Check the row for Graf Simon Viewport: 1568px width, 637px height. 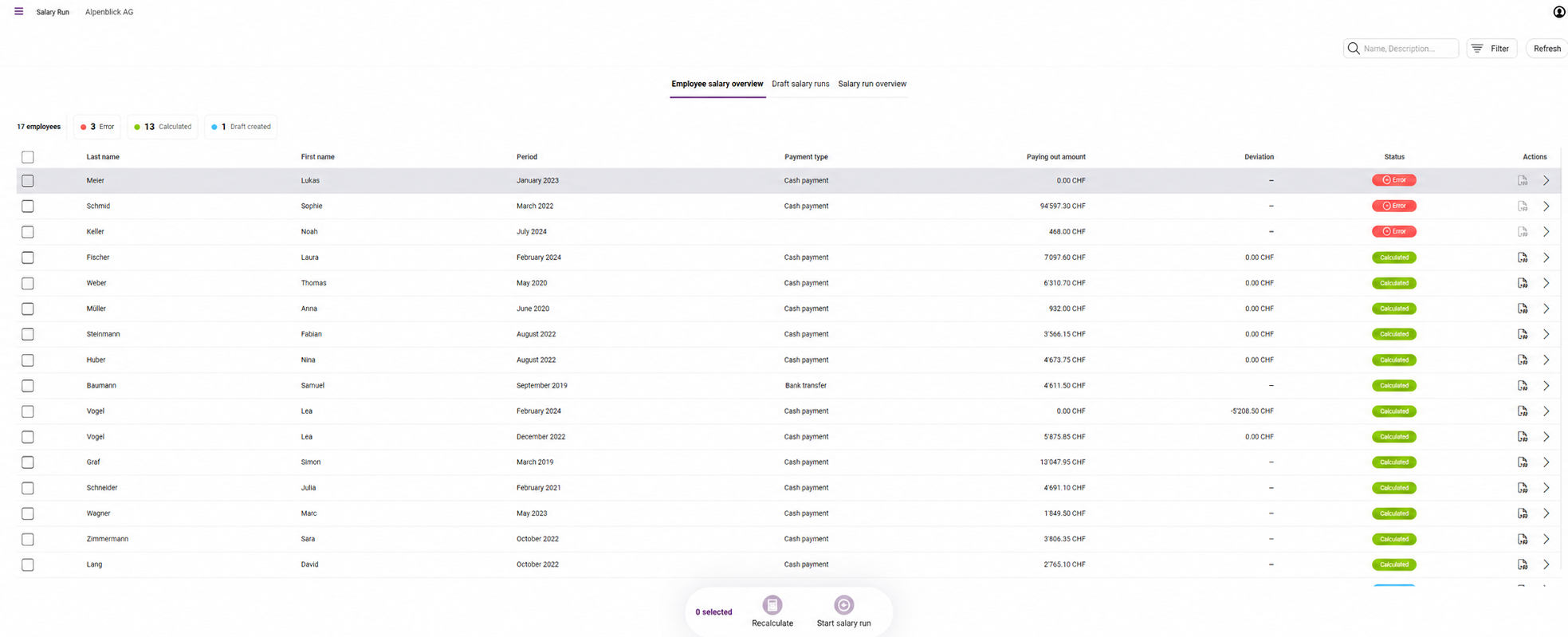[28, 462]
